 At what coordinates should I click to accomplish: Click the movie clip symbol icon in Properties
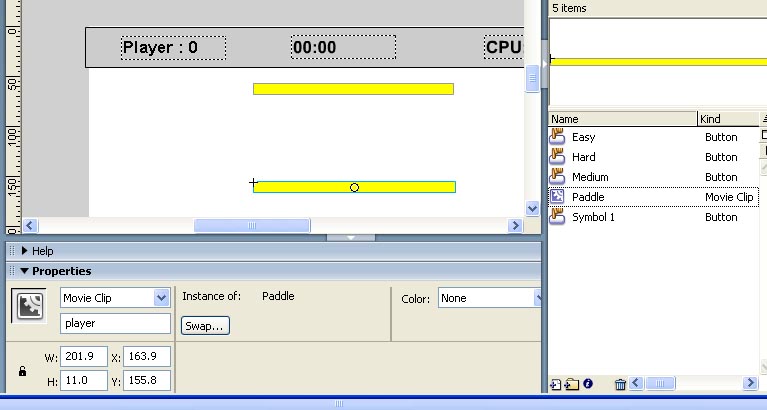click(29, 306)
